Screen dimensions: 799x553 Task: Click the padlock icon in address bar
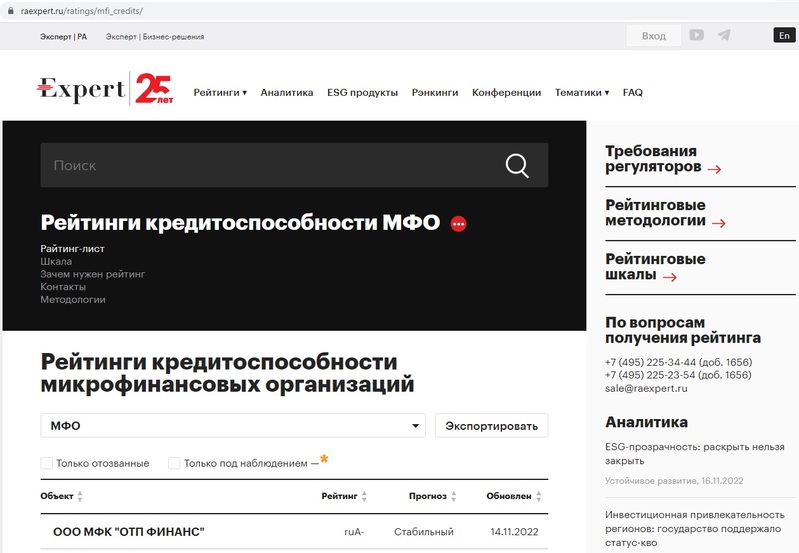point(9,10)
